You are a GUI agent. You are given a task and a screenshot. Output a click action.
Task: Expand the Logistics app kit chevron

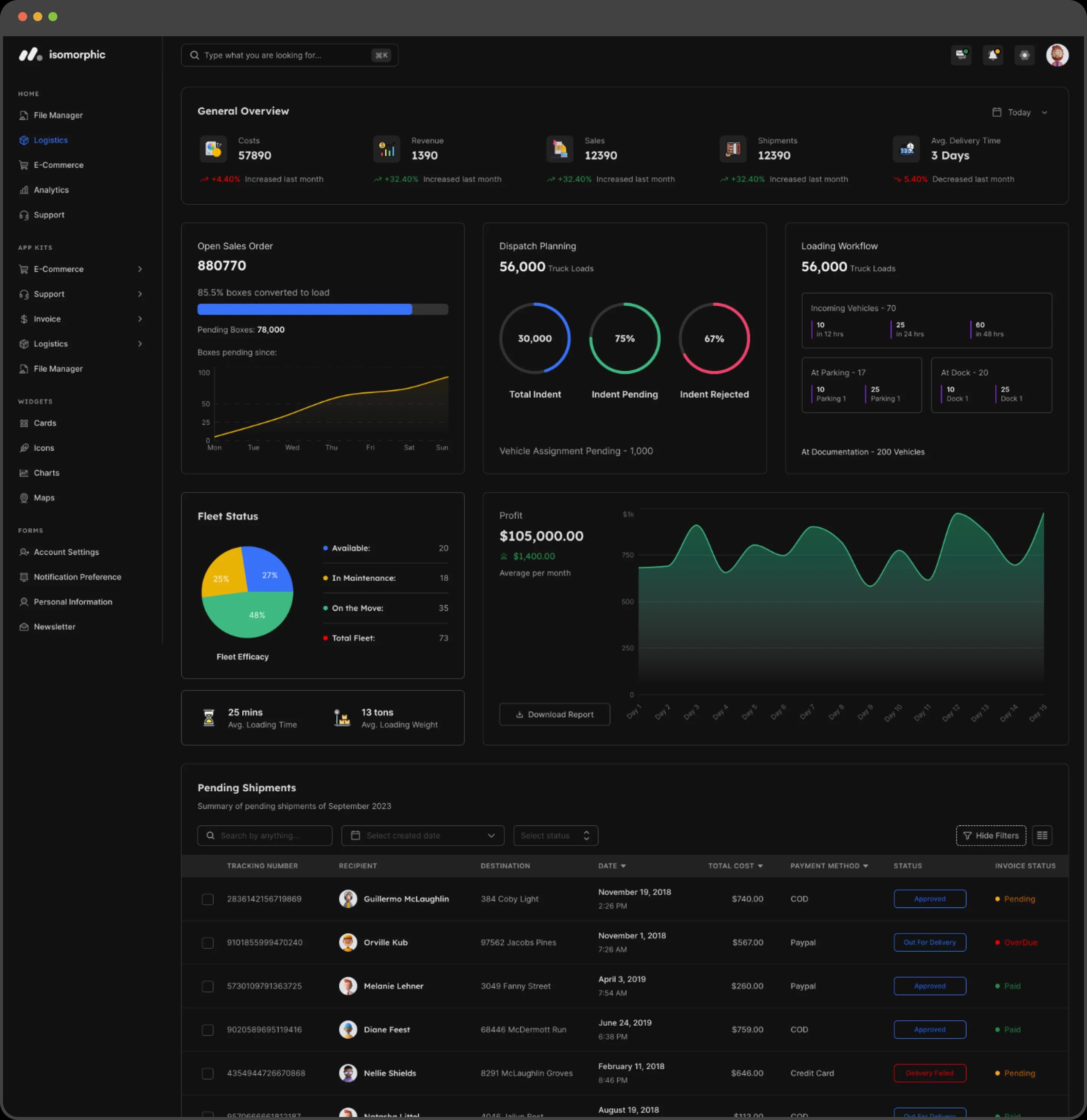click(x=139, y=343)
